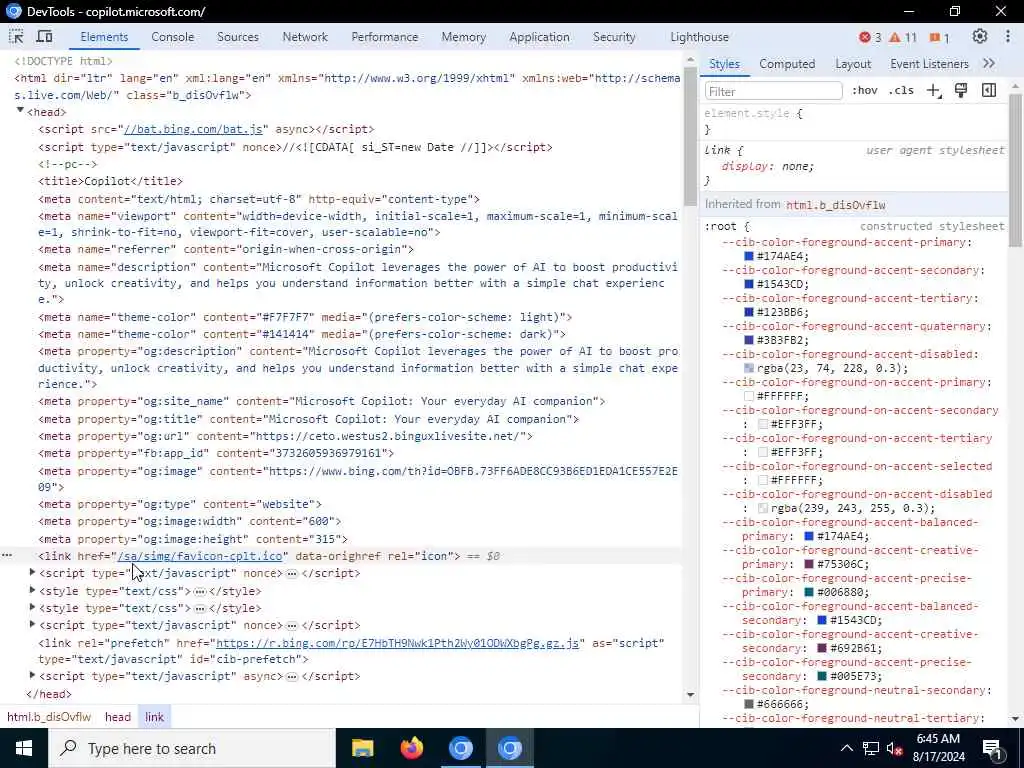Expand collapsed content ellipsis in first style node
The image size is (1024, 768).
click(x=200, y=591)
